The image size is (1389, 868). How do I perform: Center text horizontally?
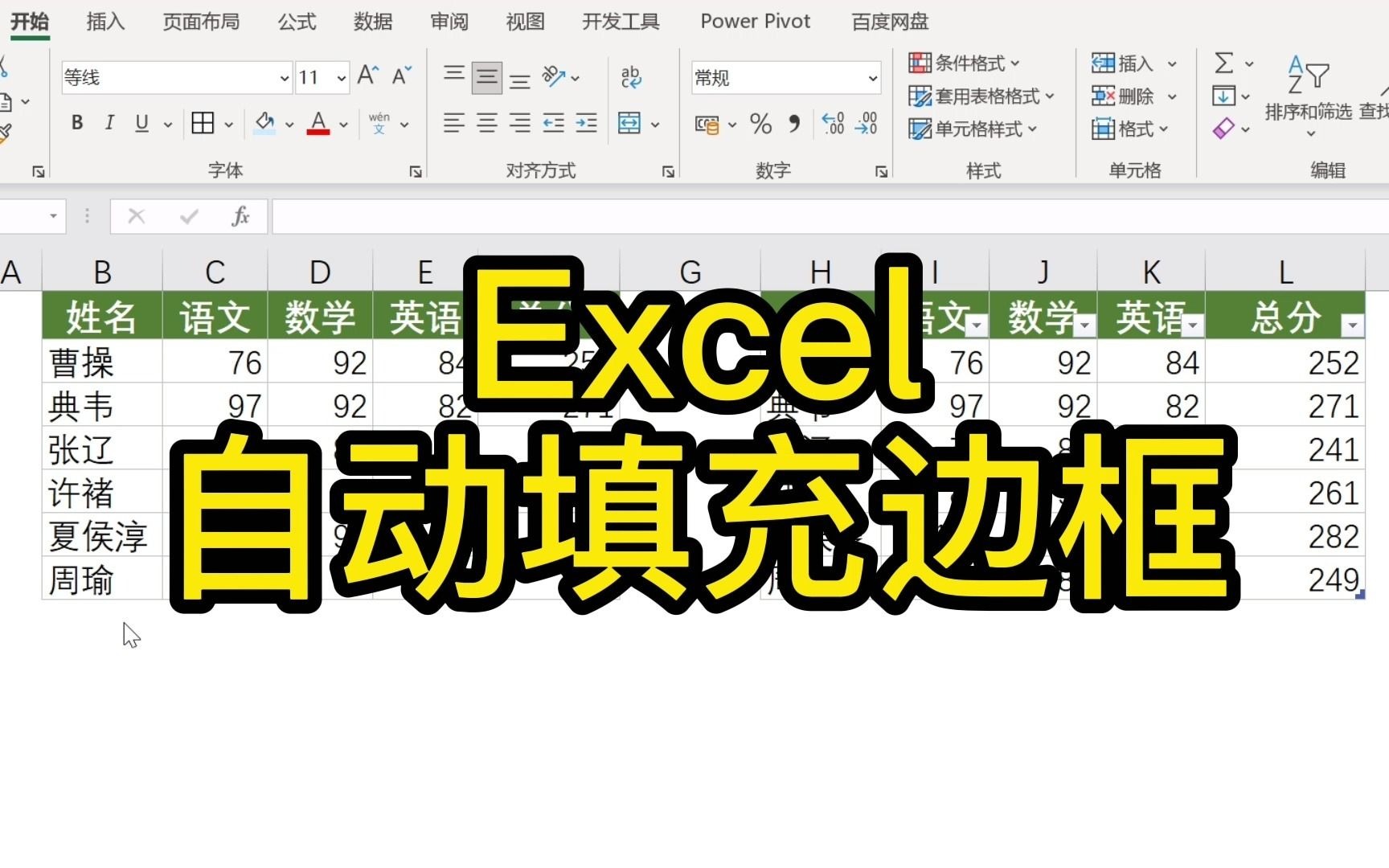coord(487,123)
